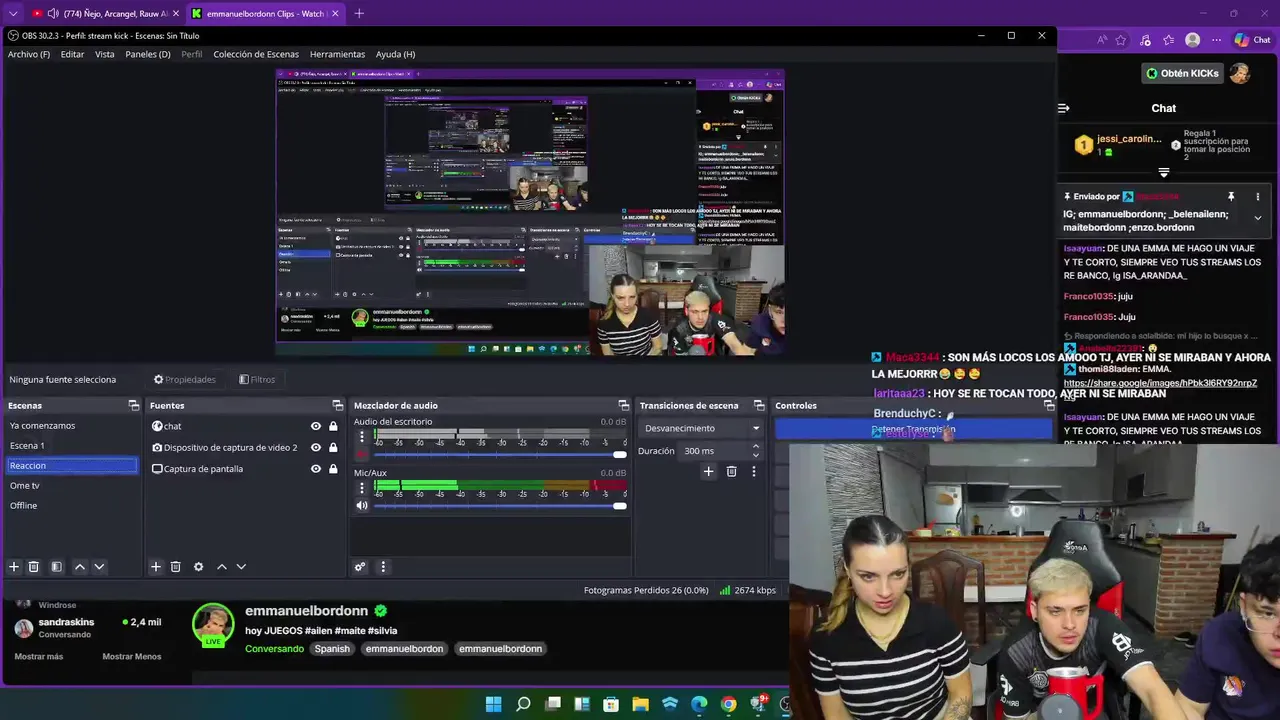Image resolution: width=1280 pixels, height=720 pixels.
Task: Select the Ome tv scene
Action: click(x=72, y=485)
